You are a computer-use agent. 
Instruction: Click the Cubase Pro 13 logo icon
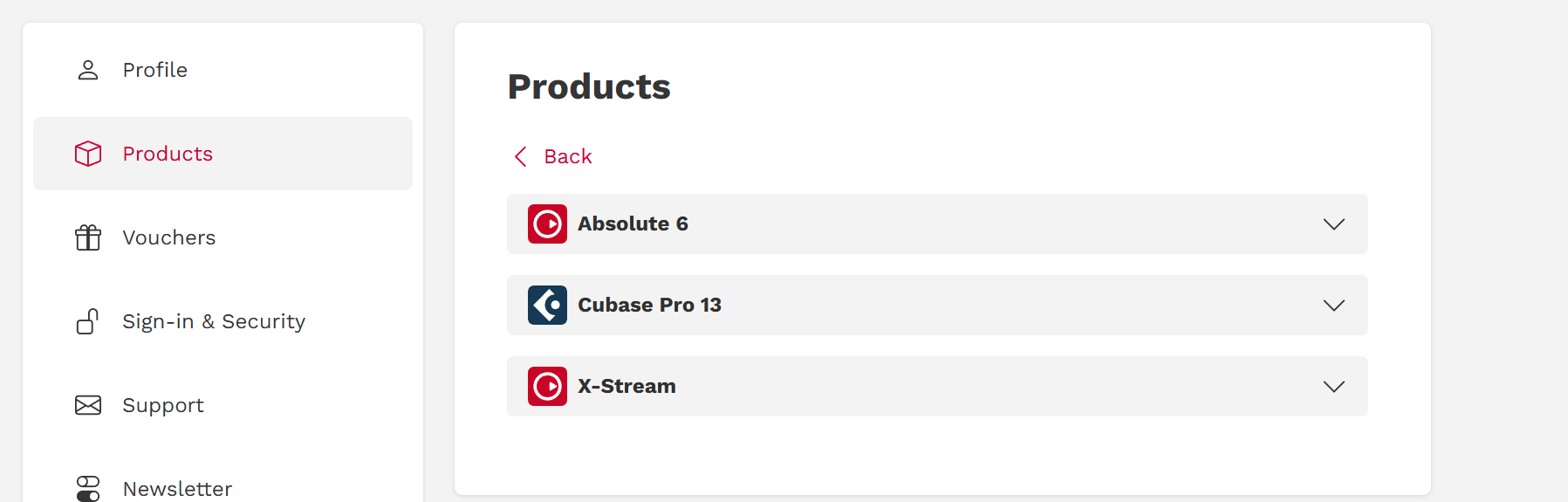pyautogui.click(x=547, y=306)
